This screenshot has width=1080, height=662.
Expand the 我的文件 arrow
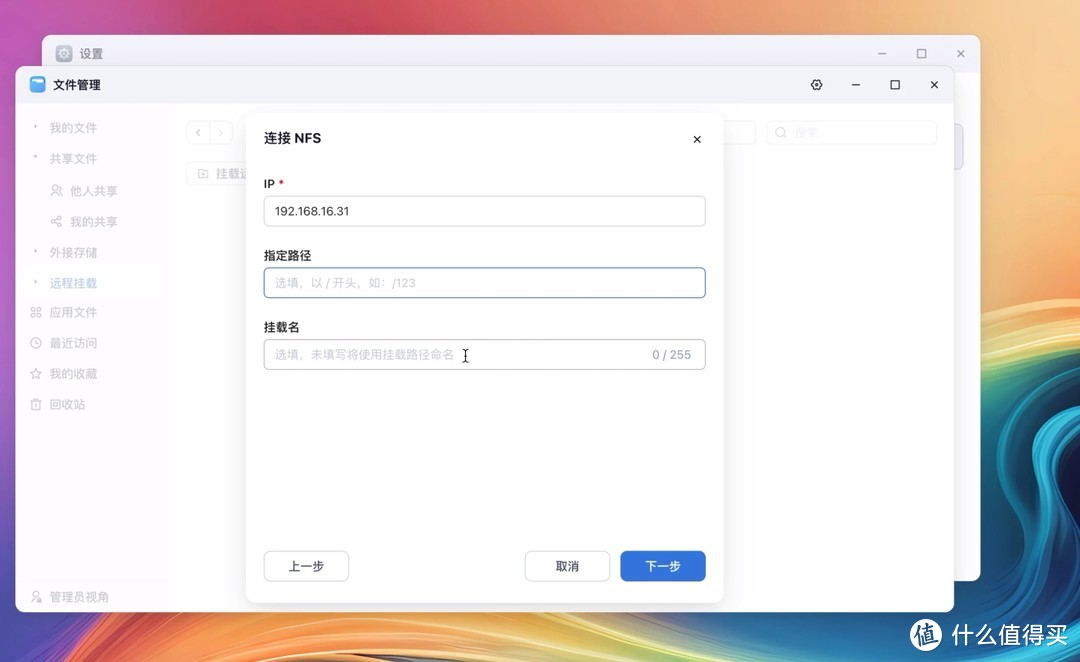36,127
